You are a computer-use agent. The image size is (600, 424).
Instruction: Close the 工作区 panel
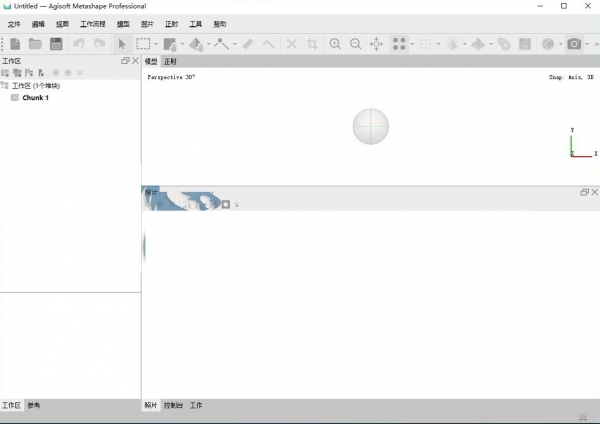coord(135,61)
